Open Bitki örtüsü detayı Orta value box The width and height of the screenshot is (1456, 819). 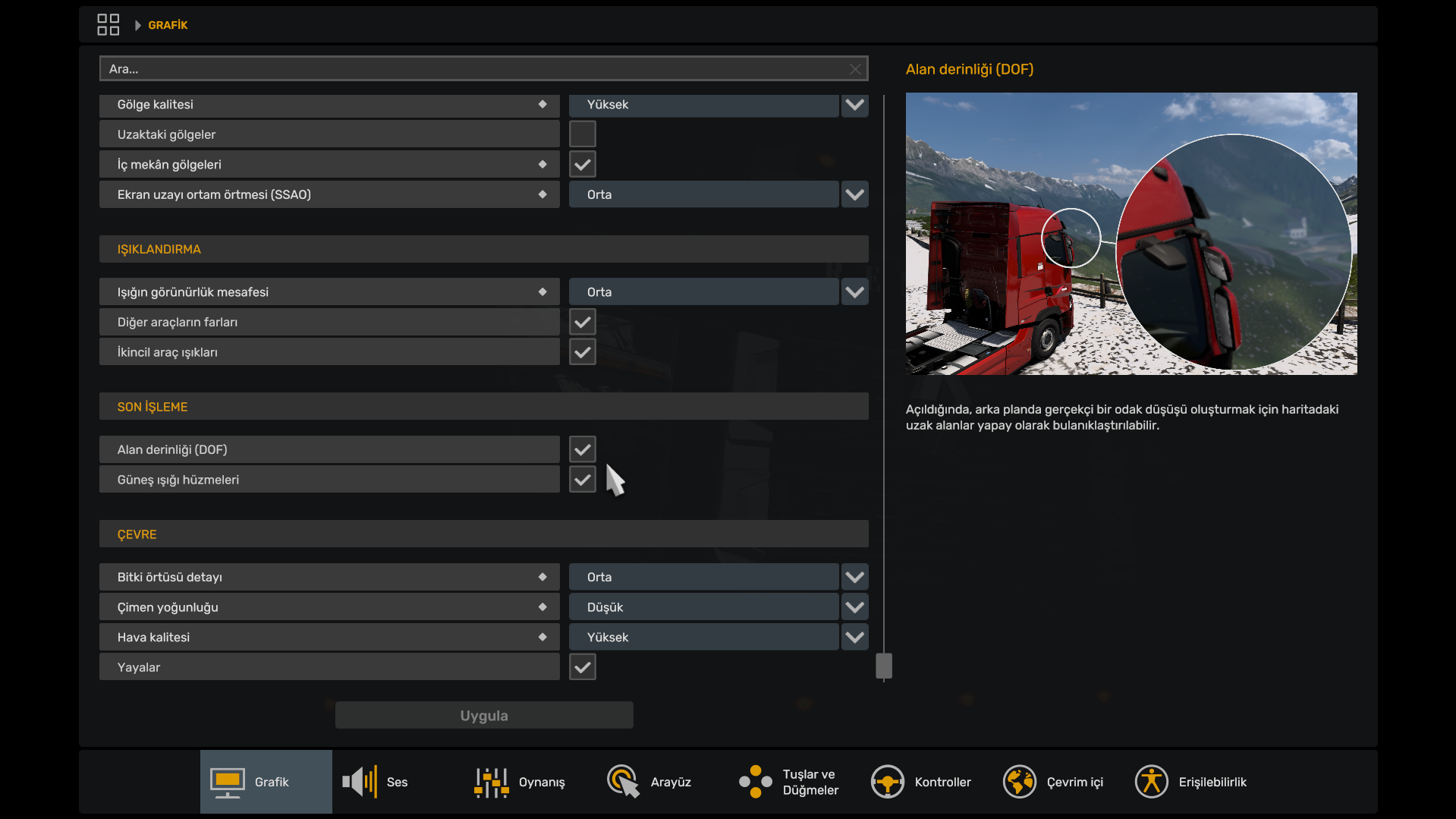(x=704, y=577)
